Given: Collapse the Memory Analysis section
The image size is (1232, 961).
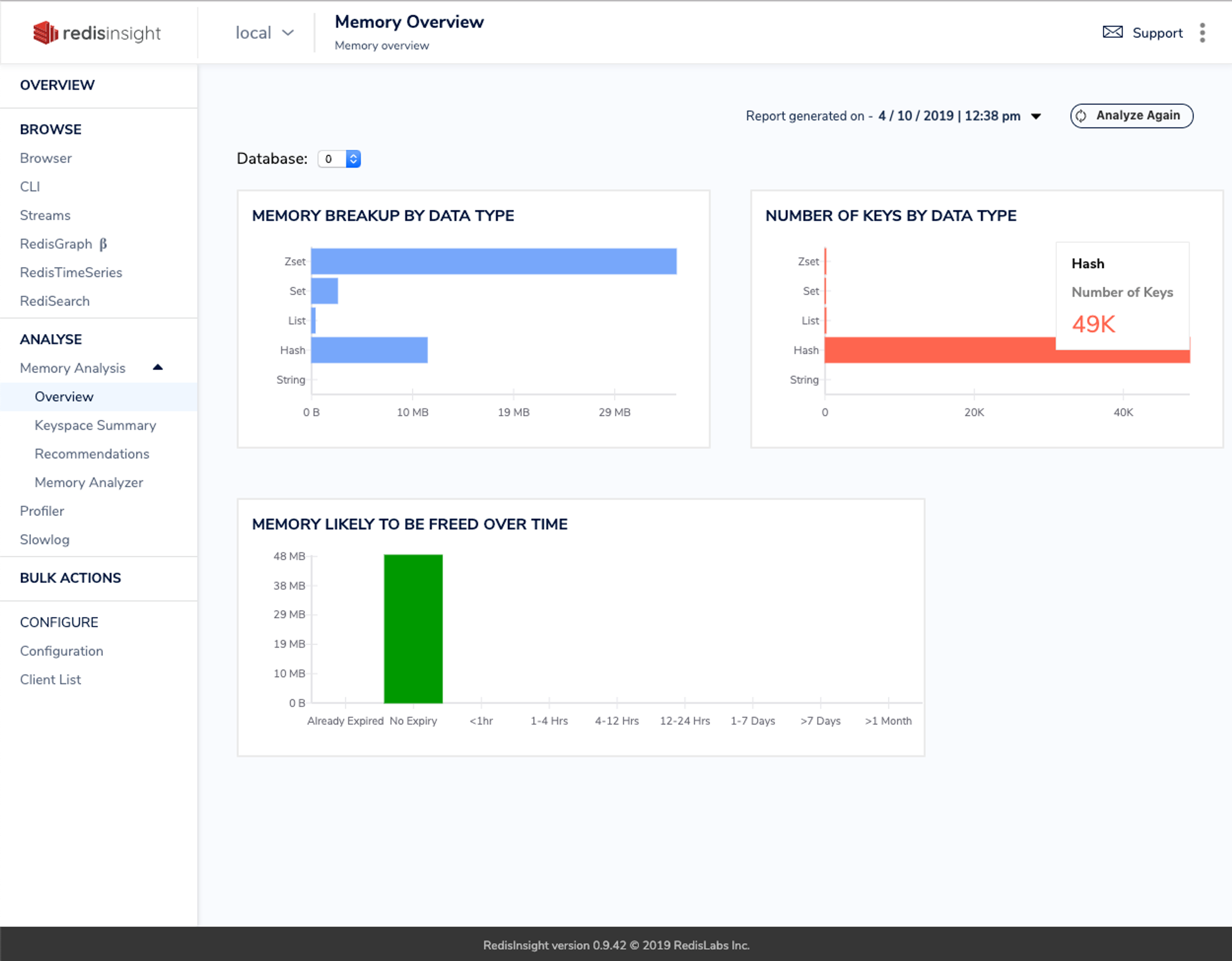Looking at the screenshot, I should [158, 367].
